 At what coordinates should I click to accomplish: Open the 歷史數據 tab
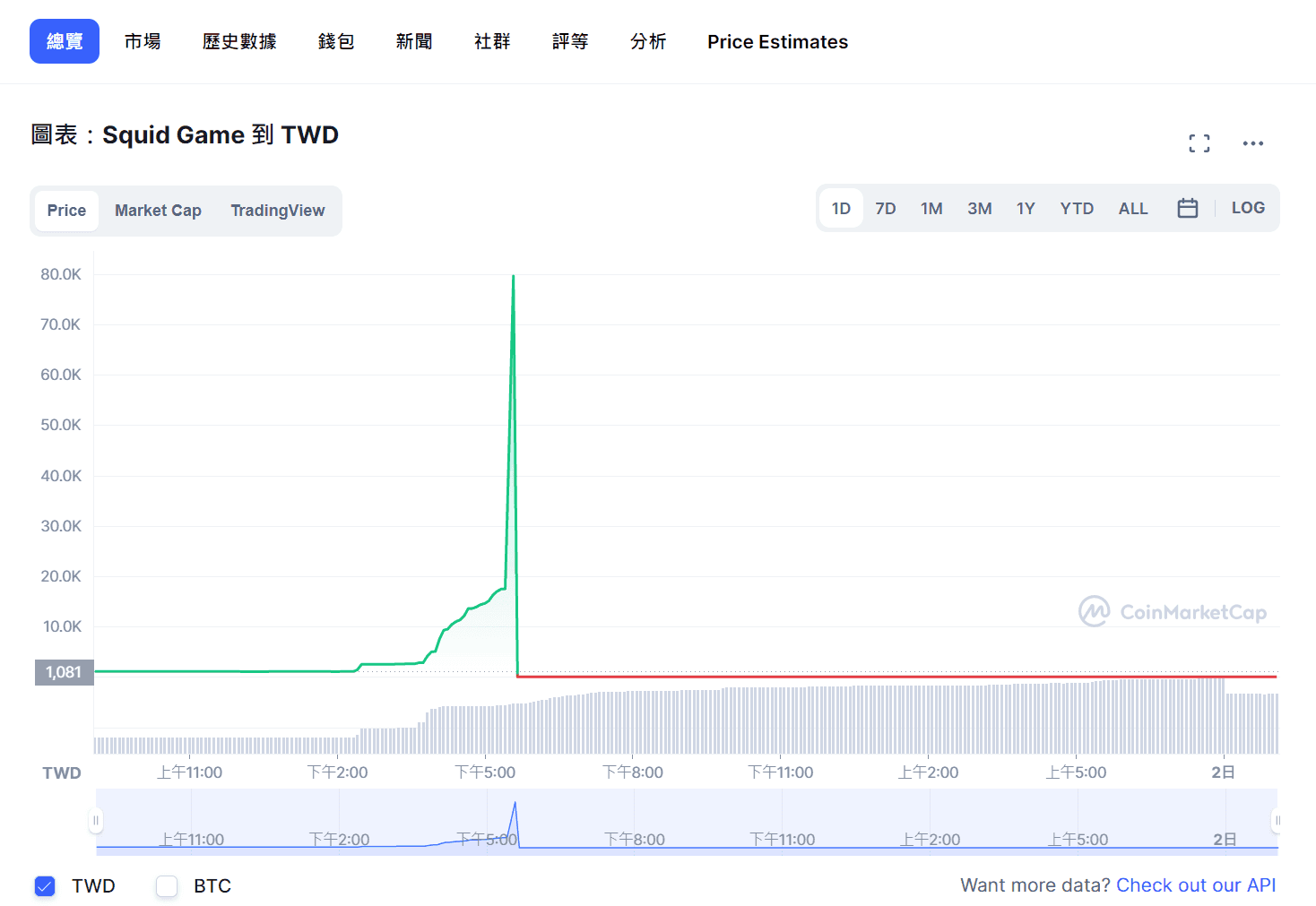coord(239,41)
